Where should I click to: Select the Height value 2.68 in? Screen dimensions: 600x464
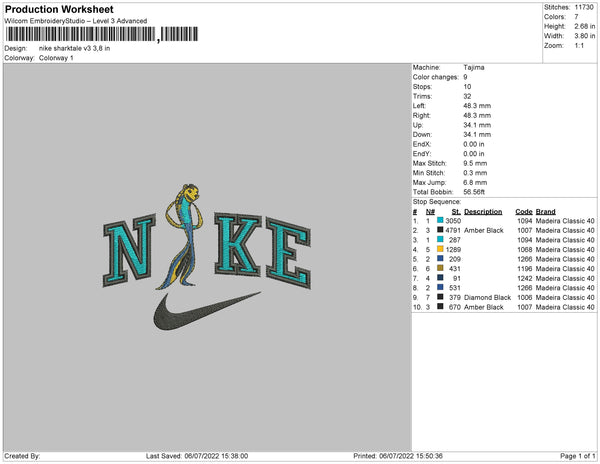584,26
